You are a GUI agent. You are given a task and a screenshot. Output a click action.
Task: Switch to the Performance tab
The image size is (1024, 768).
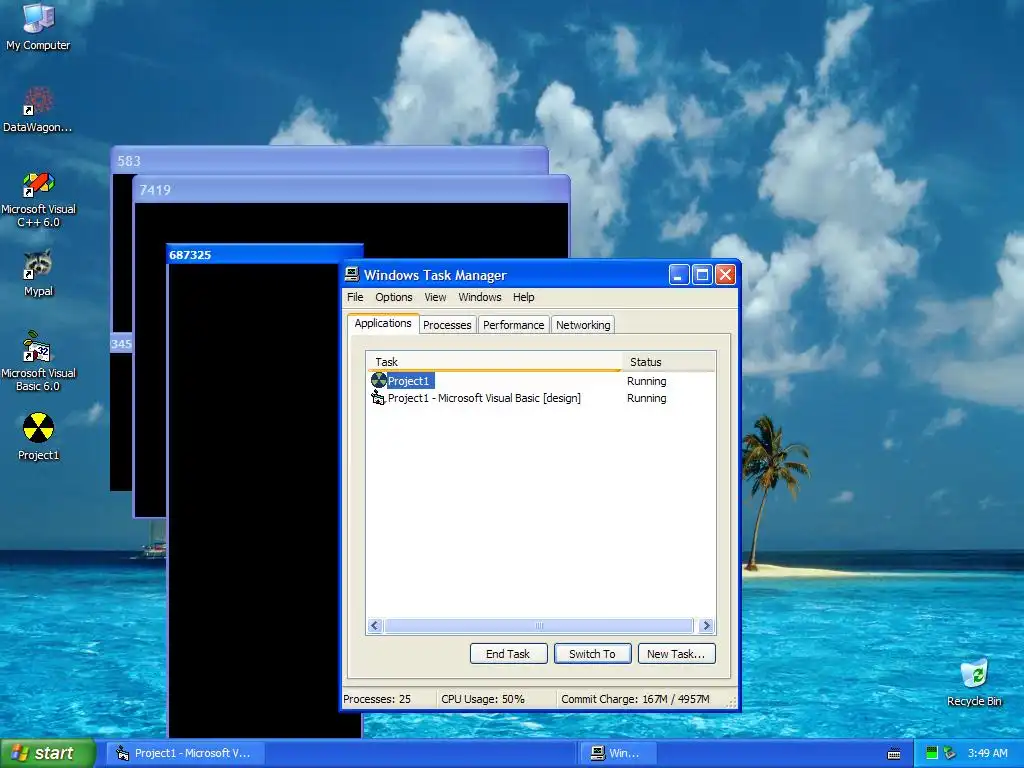tap(513, 325)
